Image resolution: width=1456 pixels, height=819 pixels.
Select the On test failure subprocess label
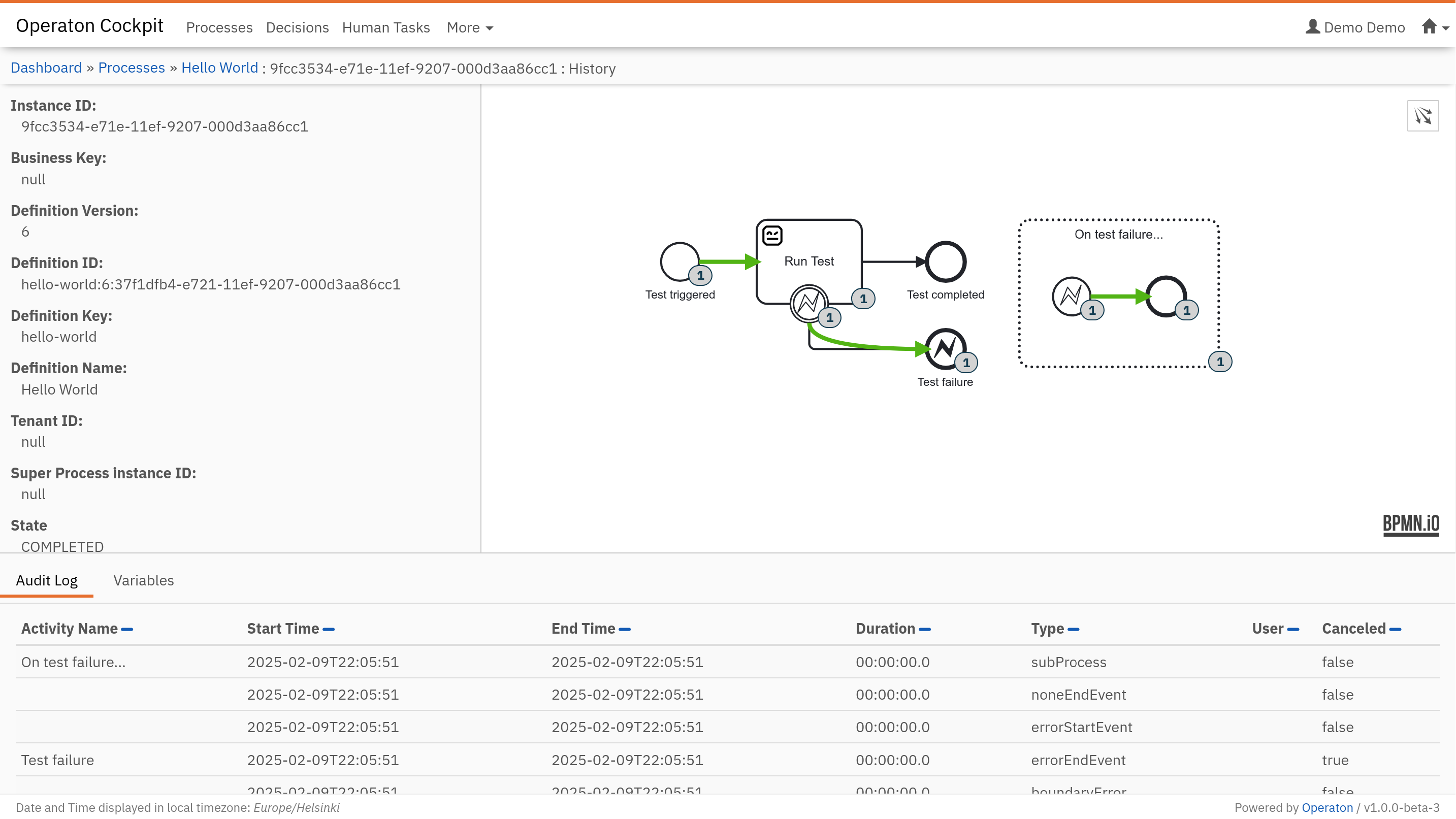[1119, 234]
